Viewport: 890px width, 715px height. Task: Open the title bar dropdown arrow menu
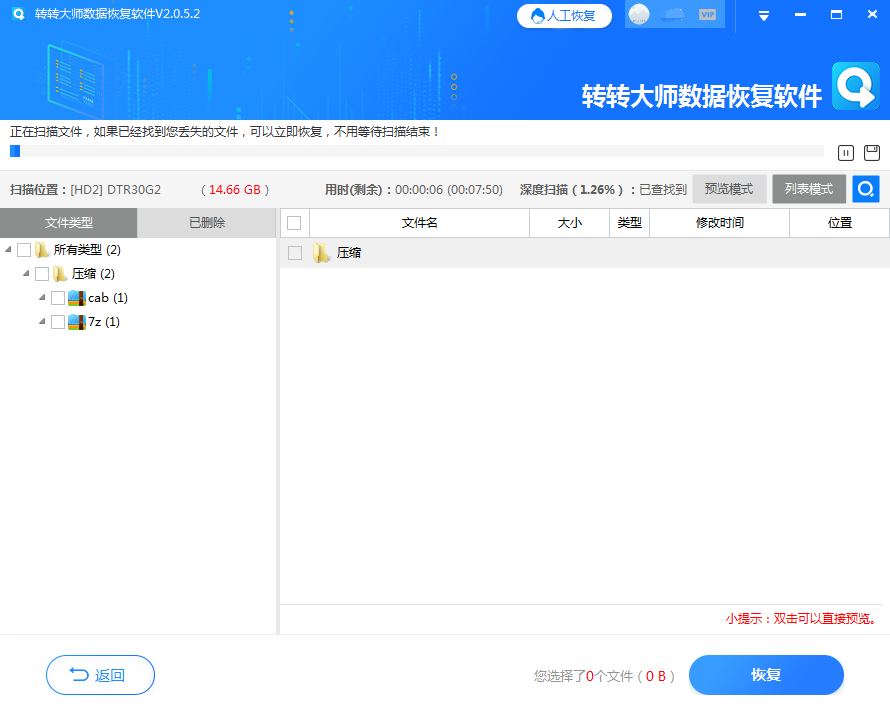[x=763, y=15]
